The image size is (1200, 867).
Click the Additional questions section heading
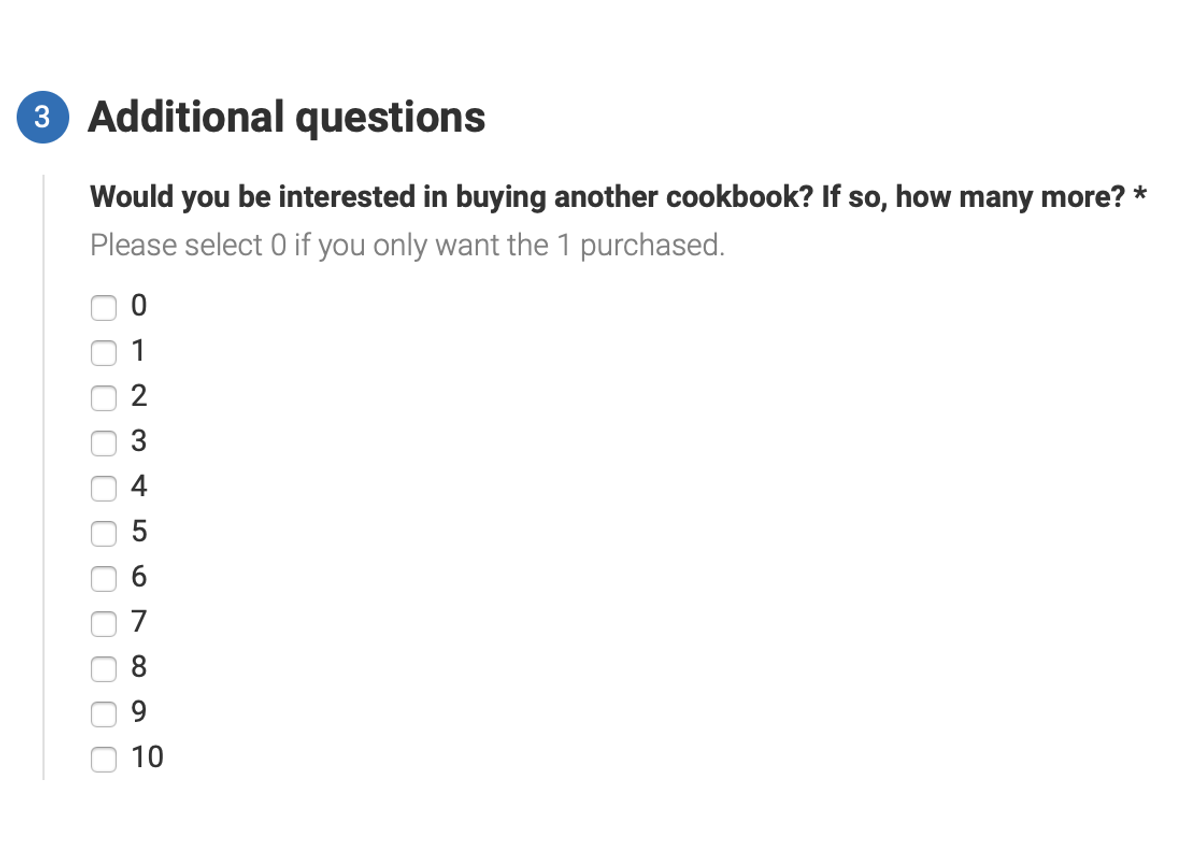point(287,117)
